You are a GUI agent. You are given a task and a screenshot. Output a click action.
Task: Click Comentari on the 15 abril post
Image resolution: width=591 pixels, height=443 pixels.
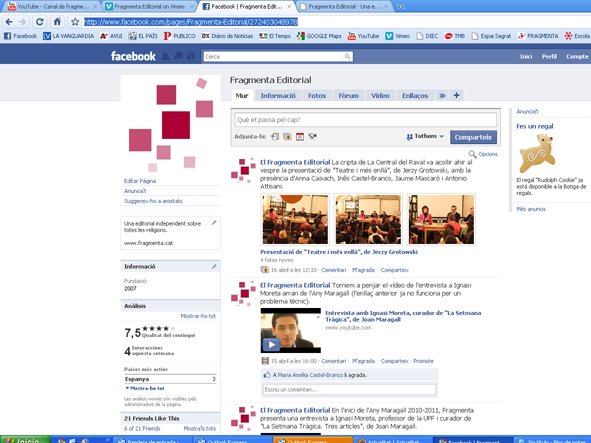pyautogui.click(x=334, y=361)
